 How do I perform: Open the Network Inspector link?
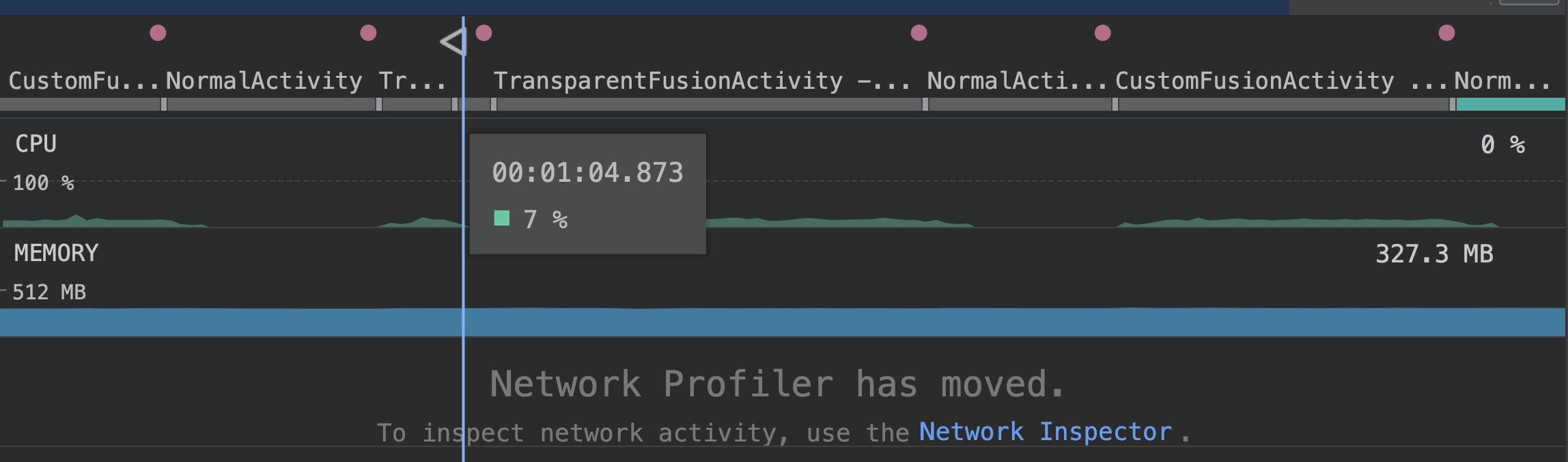pyautogui.click(x=1046, y=432)
